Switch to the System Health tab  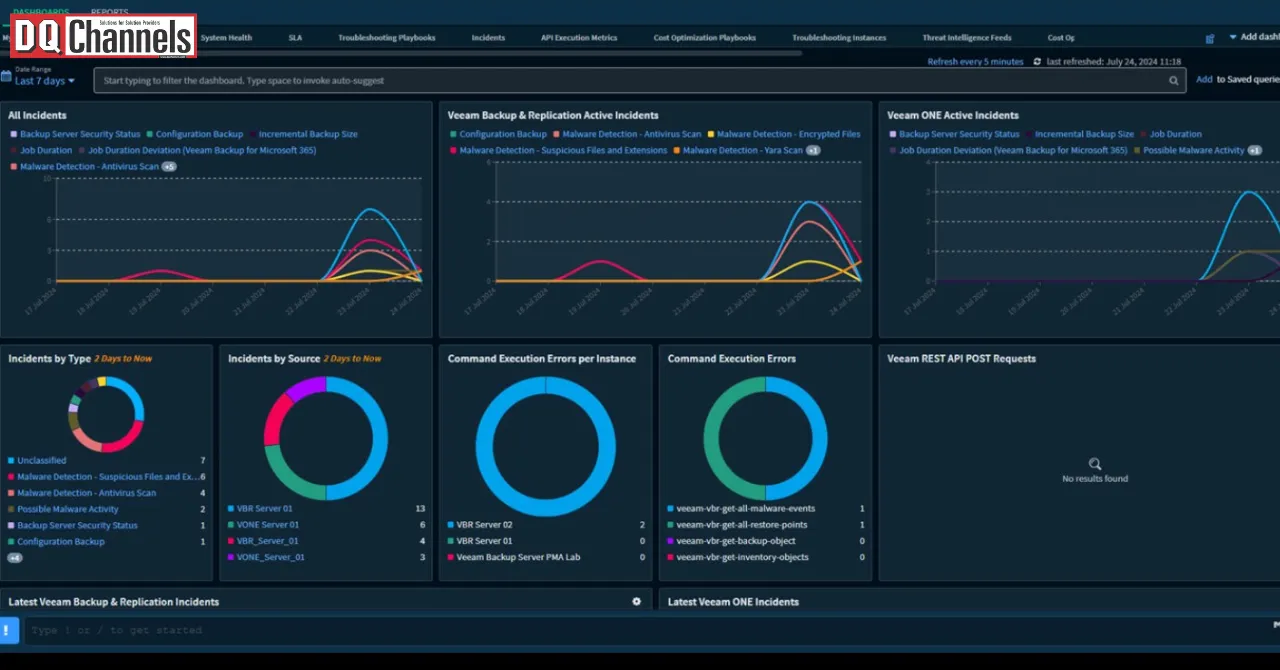tap(226, 38)
